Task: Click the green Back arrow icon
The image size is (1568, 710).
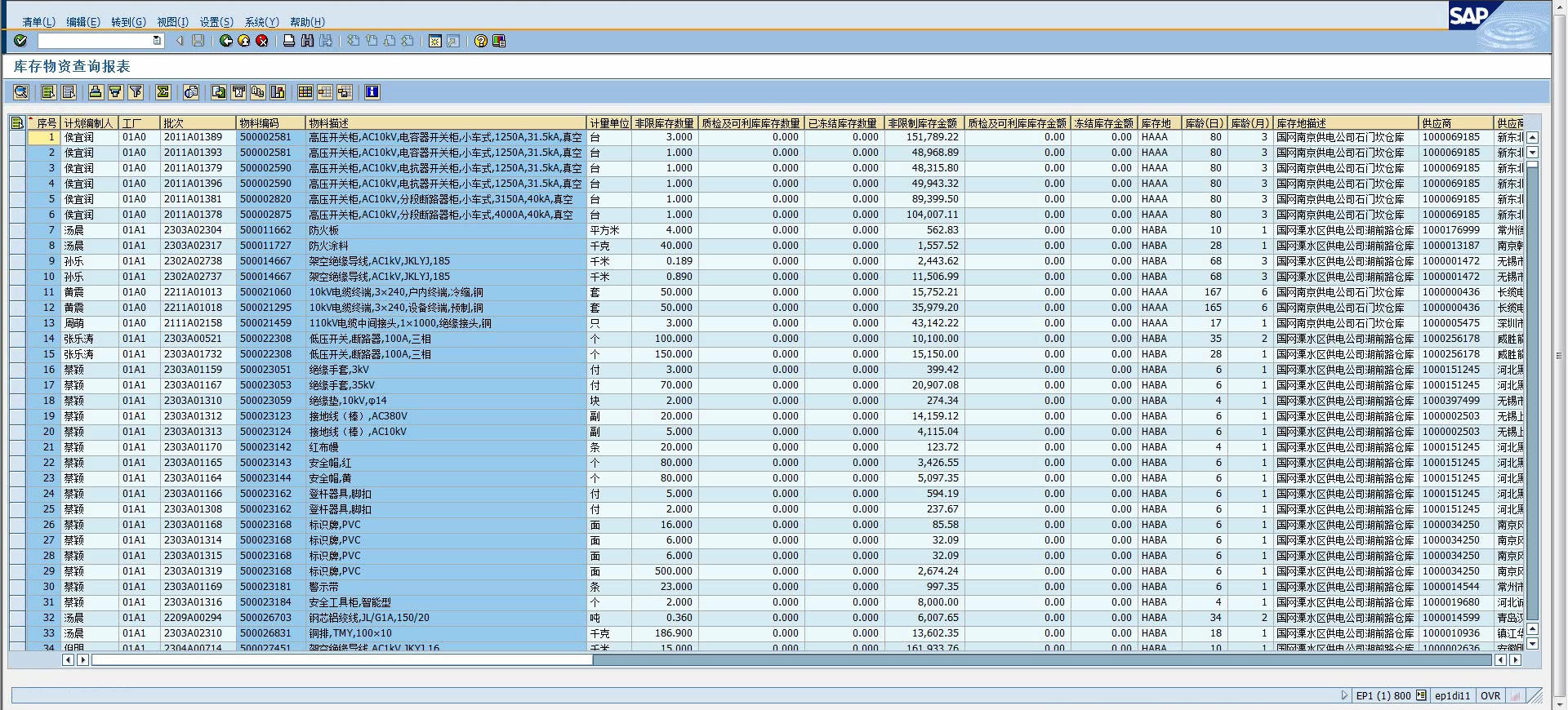Action: (x=226, y=41)
